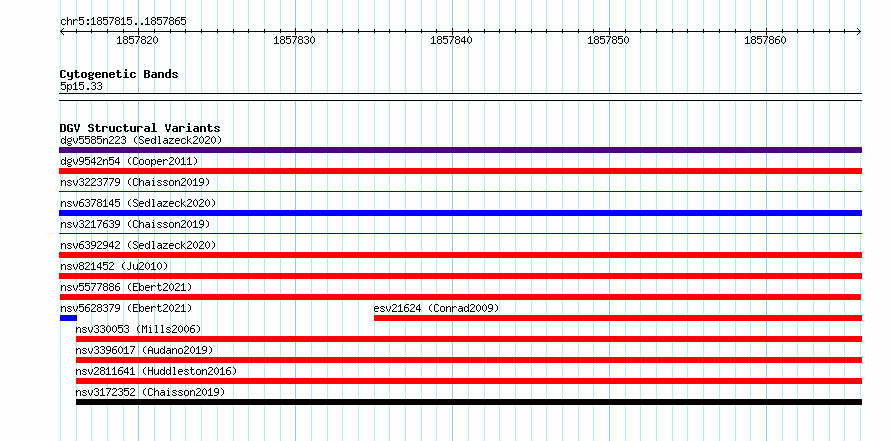
Task: Click the dgv5585n223 (Sedlazeck2020) variant label
Action: pos(141,140)
